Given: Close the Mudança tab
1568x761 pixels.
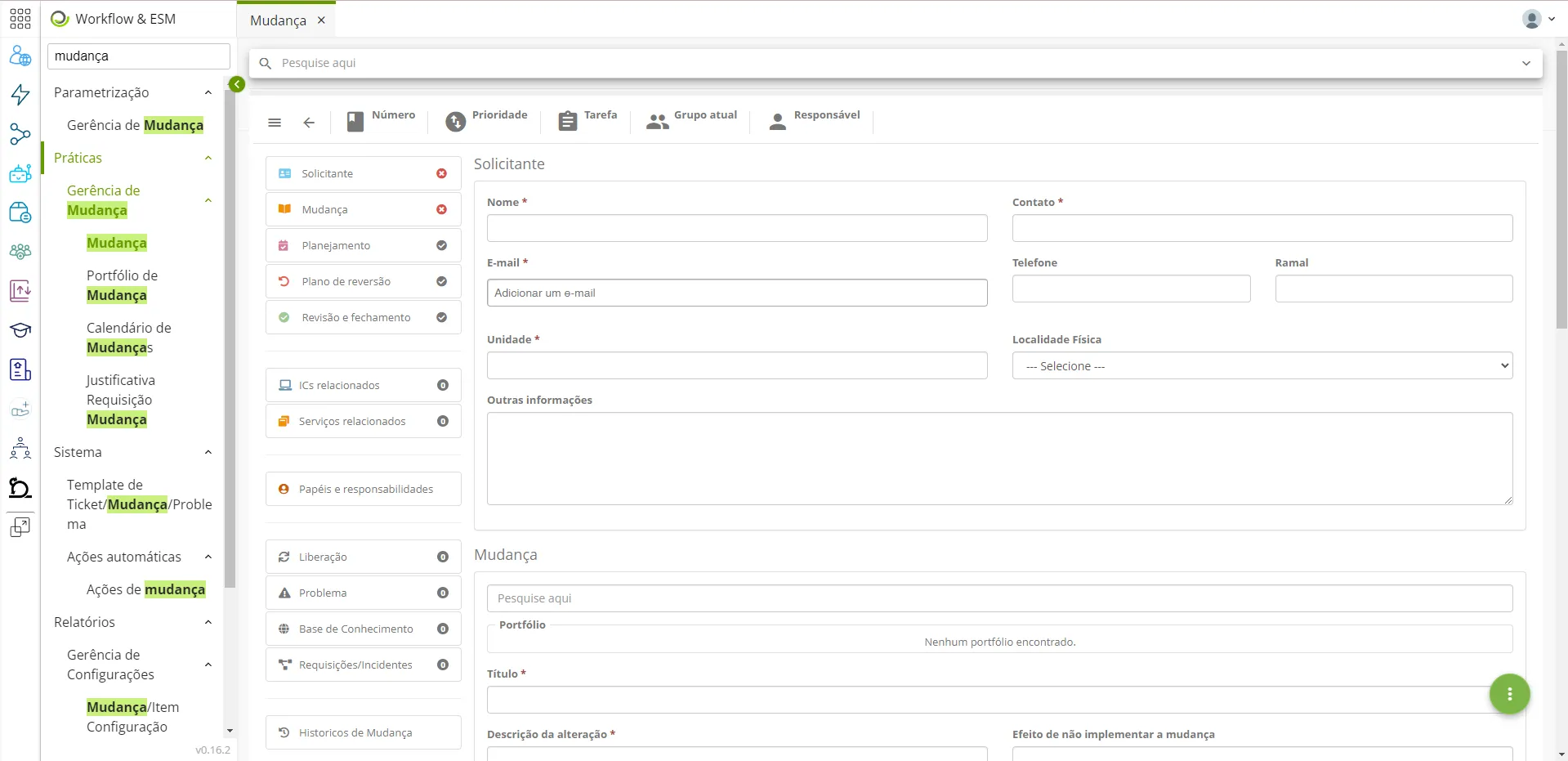Looking at the screenshot, I should point(321,20).
